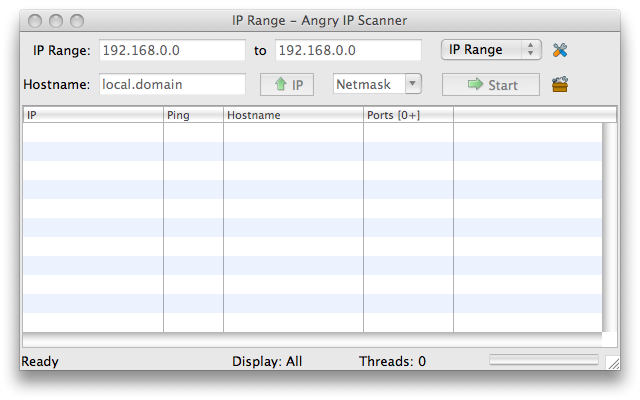640x400 pixels.
Task: Start the scan with Start button
Action: point(491,84)
